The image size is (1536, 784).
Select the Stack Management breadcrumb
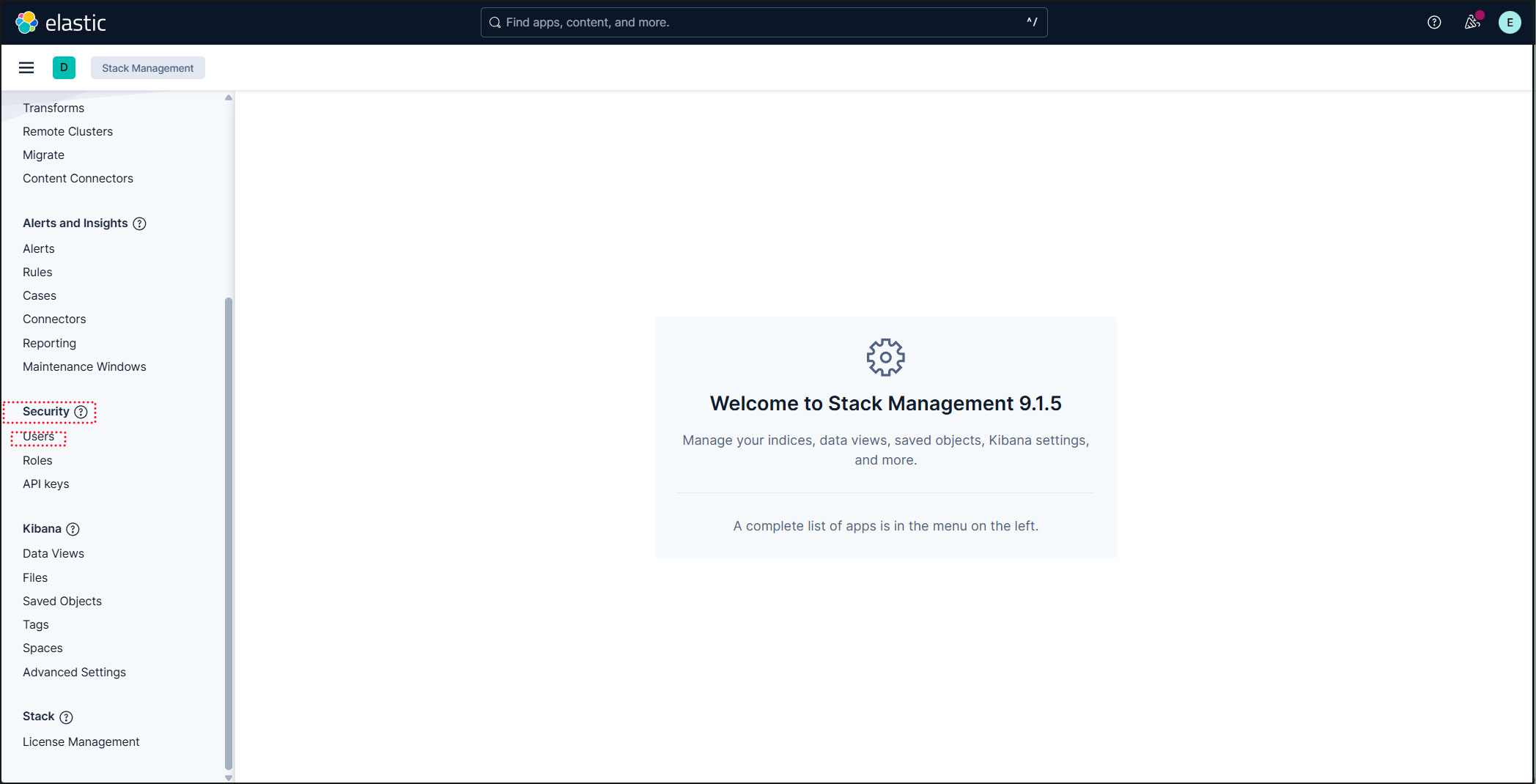click(x=147, y=68)
